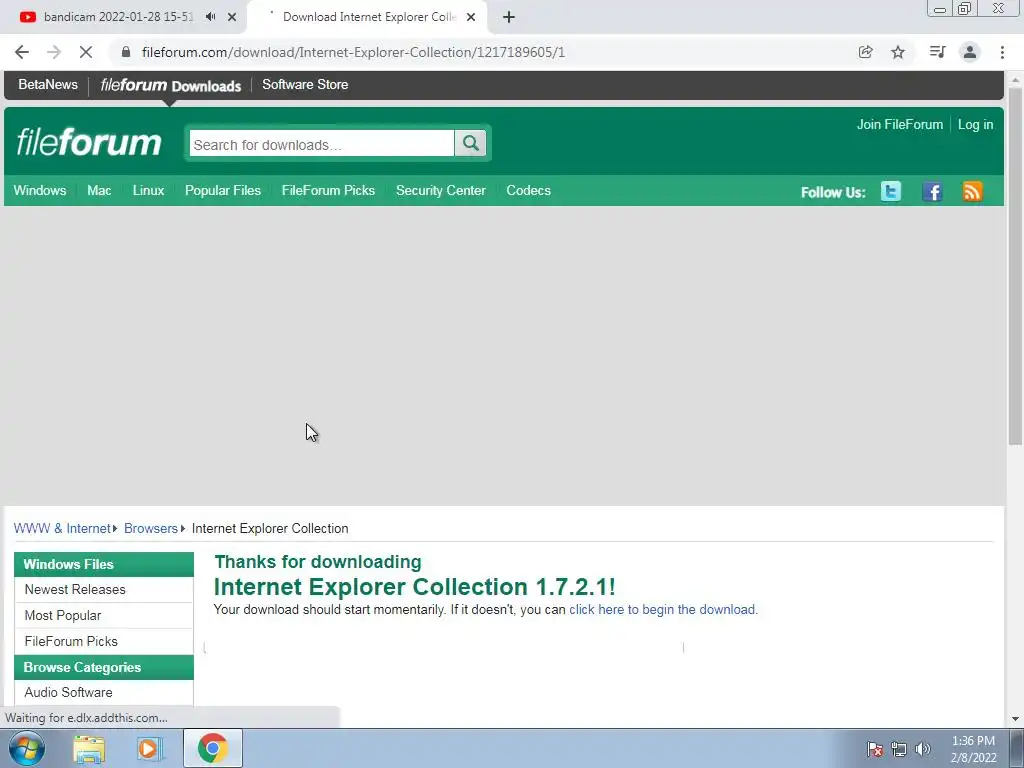The image size is (1024, 768).
Task: Click the Chrome taskbar icon
Action: coord(212,748)
